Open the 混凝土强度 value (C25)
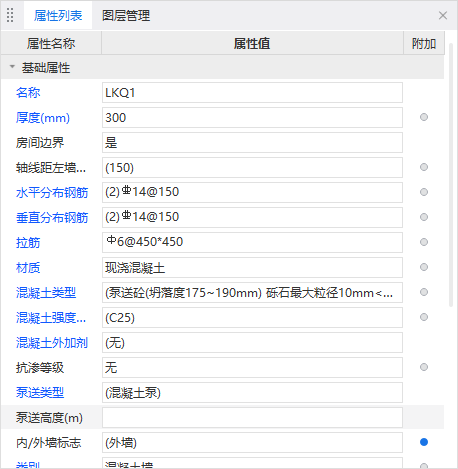458x469 pixels. (252, 318)
